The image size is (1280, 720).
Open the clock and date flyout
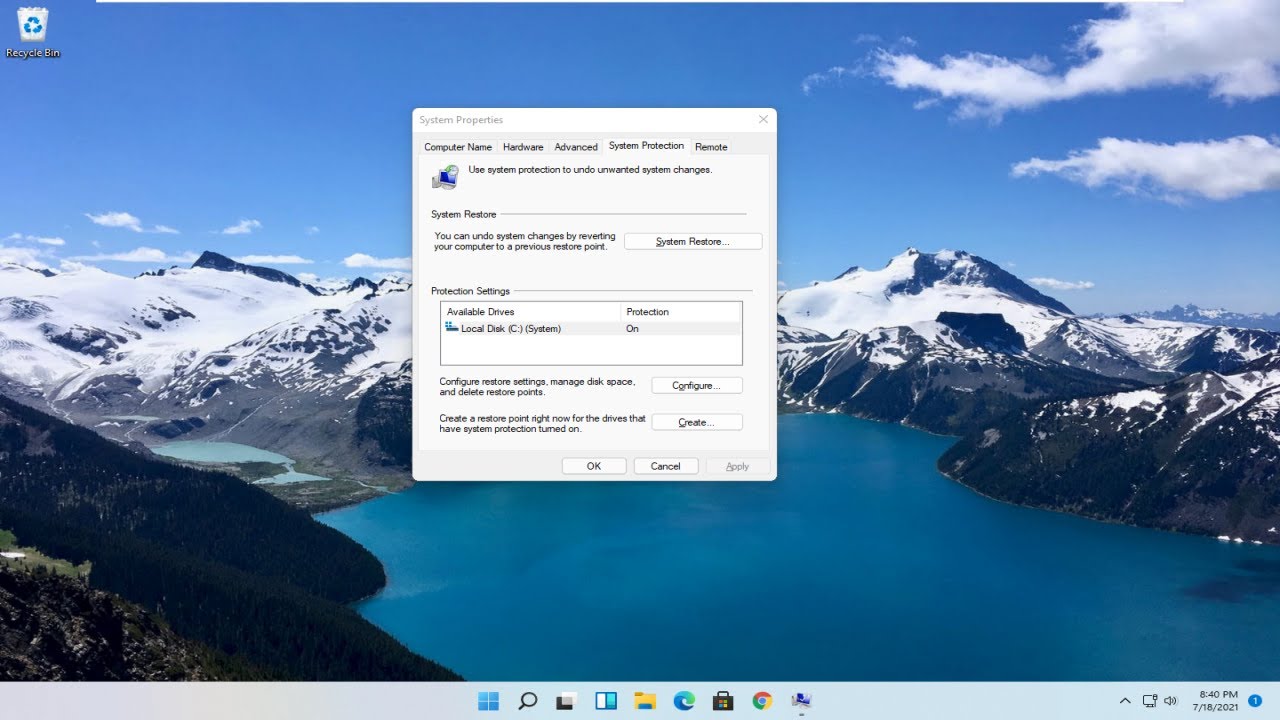click(1217, 701)
